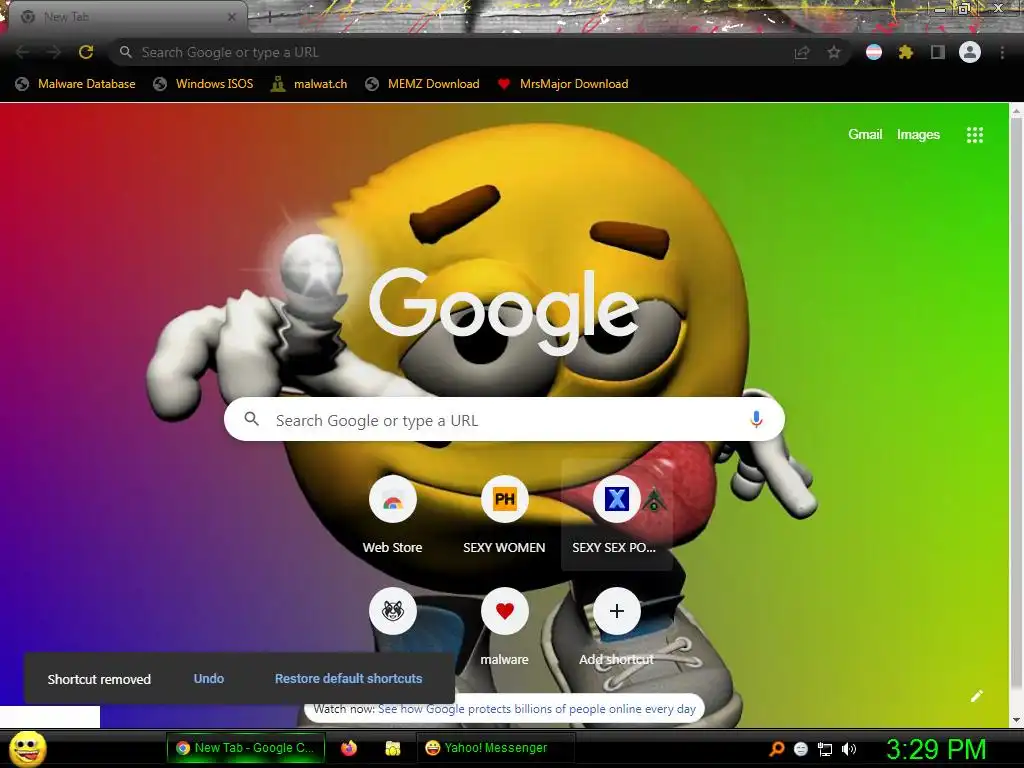1024x768 pixels.
Task: Open the MEMZ Download bookmark
Action: [x=423, y=84]
